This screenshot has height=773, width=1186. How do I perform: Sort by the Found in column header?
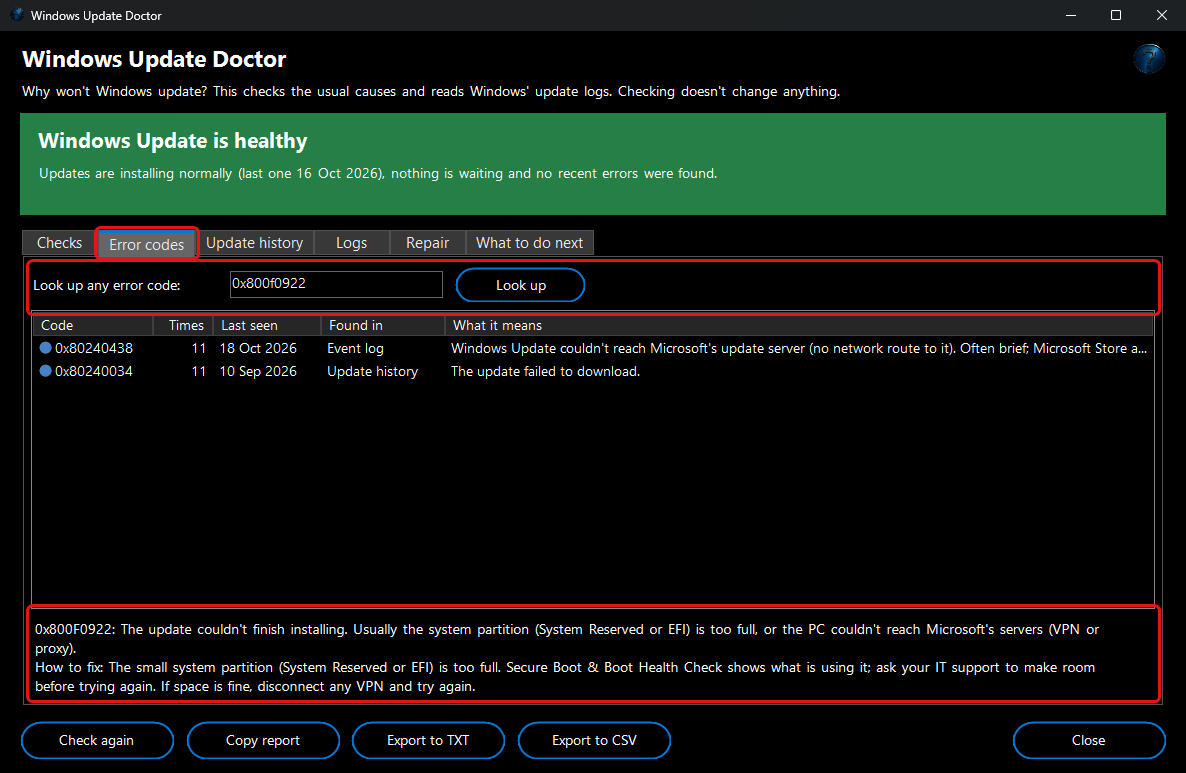point(383,325)
